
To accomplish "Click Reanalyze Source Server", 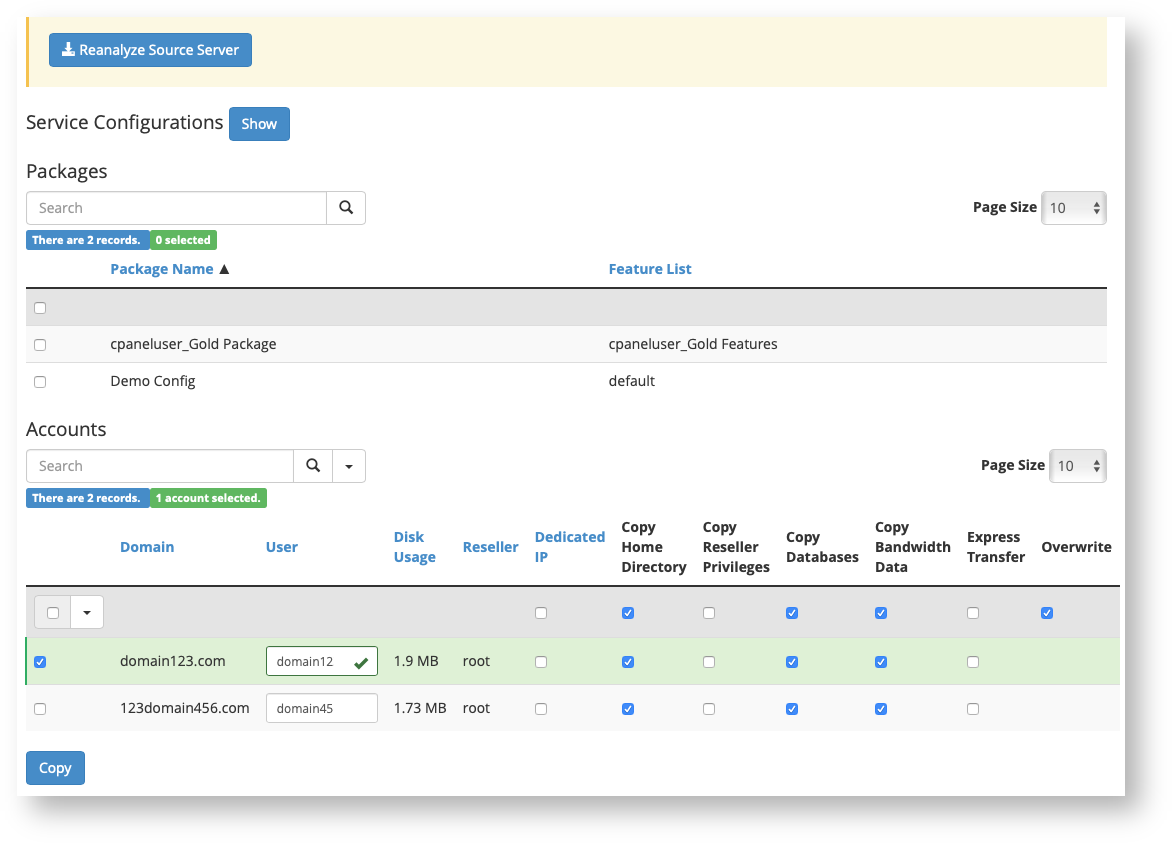I will [x=150, y=49].
